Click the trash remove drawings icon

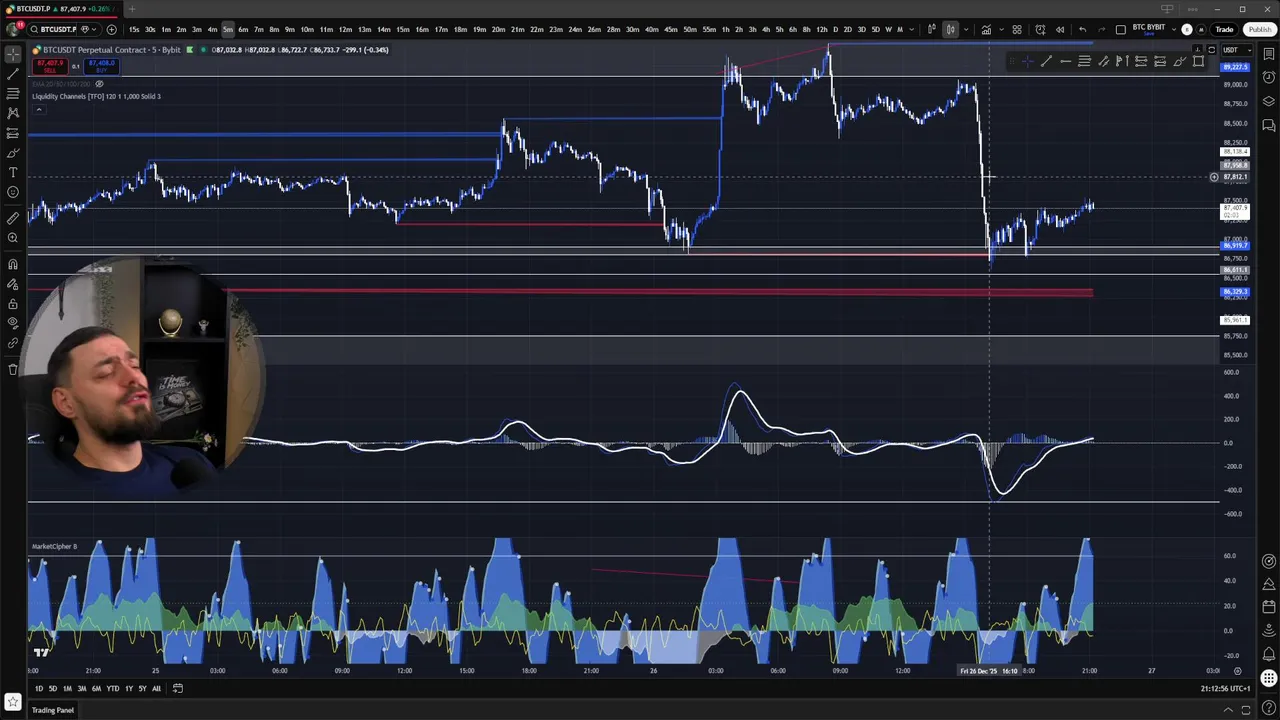[13, 369]
